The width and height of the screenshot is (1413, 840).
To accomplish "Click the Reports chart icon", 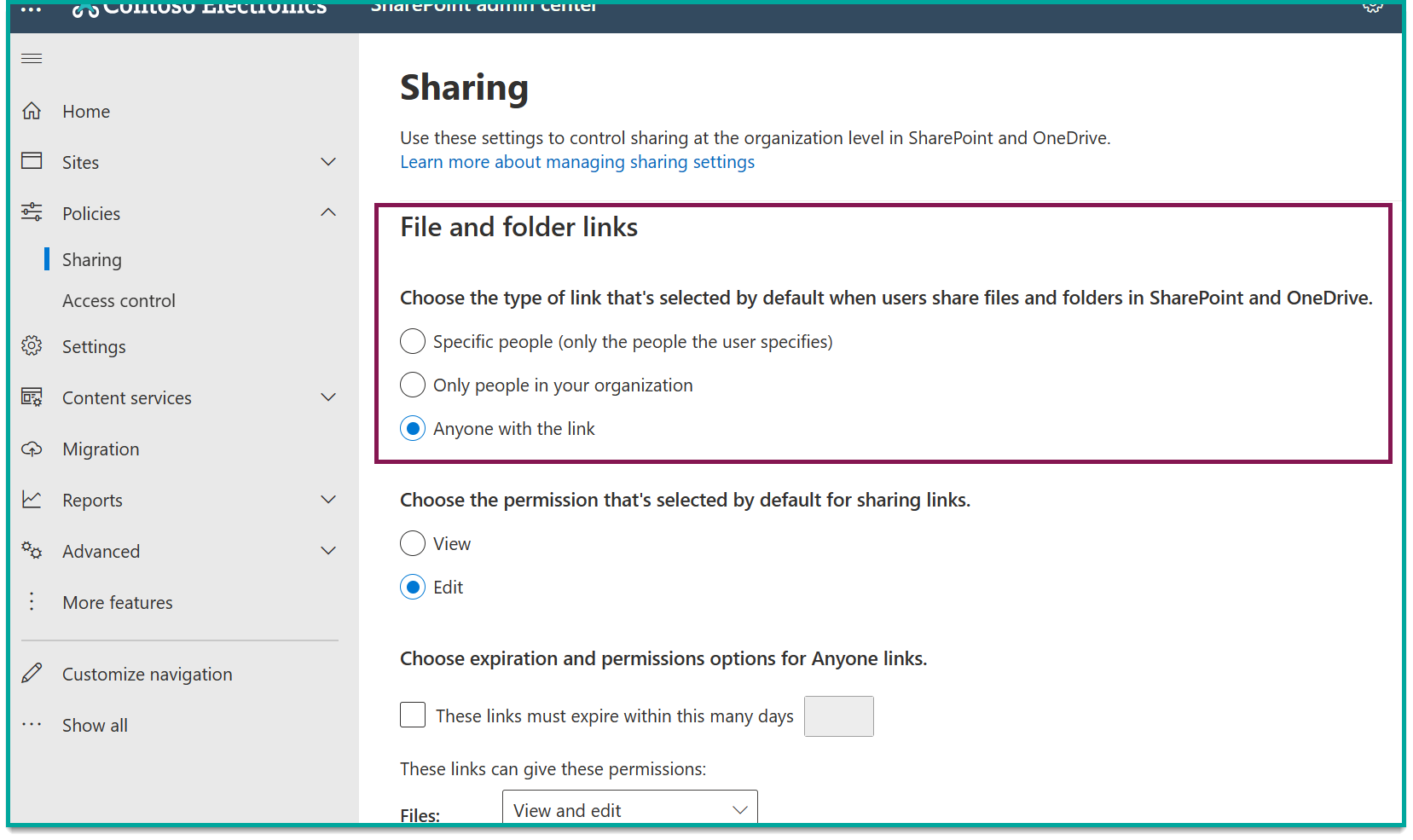I will pyautogui.click(x=32, y=499).
